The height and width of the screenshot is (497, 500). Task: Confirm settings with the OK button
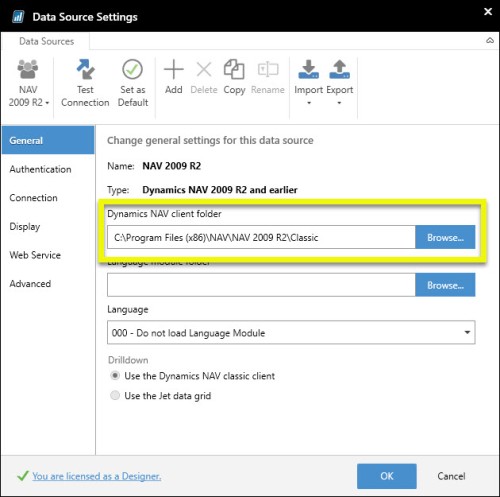point(387,476)
